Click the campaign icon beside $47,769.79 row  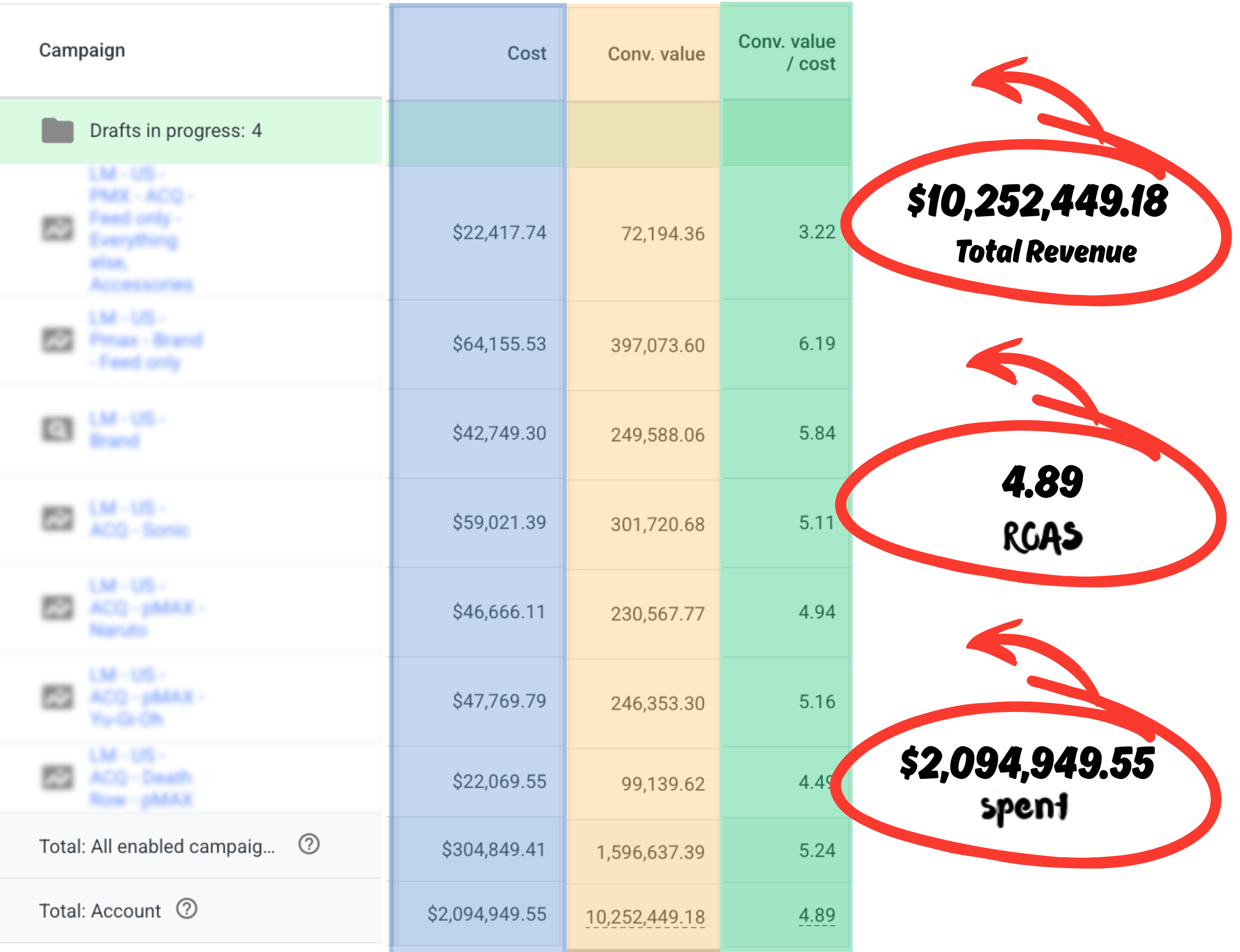57,697
